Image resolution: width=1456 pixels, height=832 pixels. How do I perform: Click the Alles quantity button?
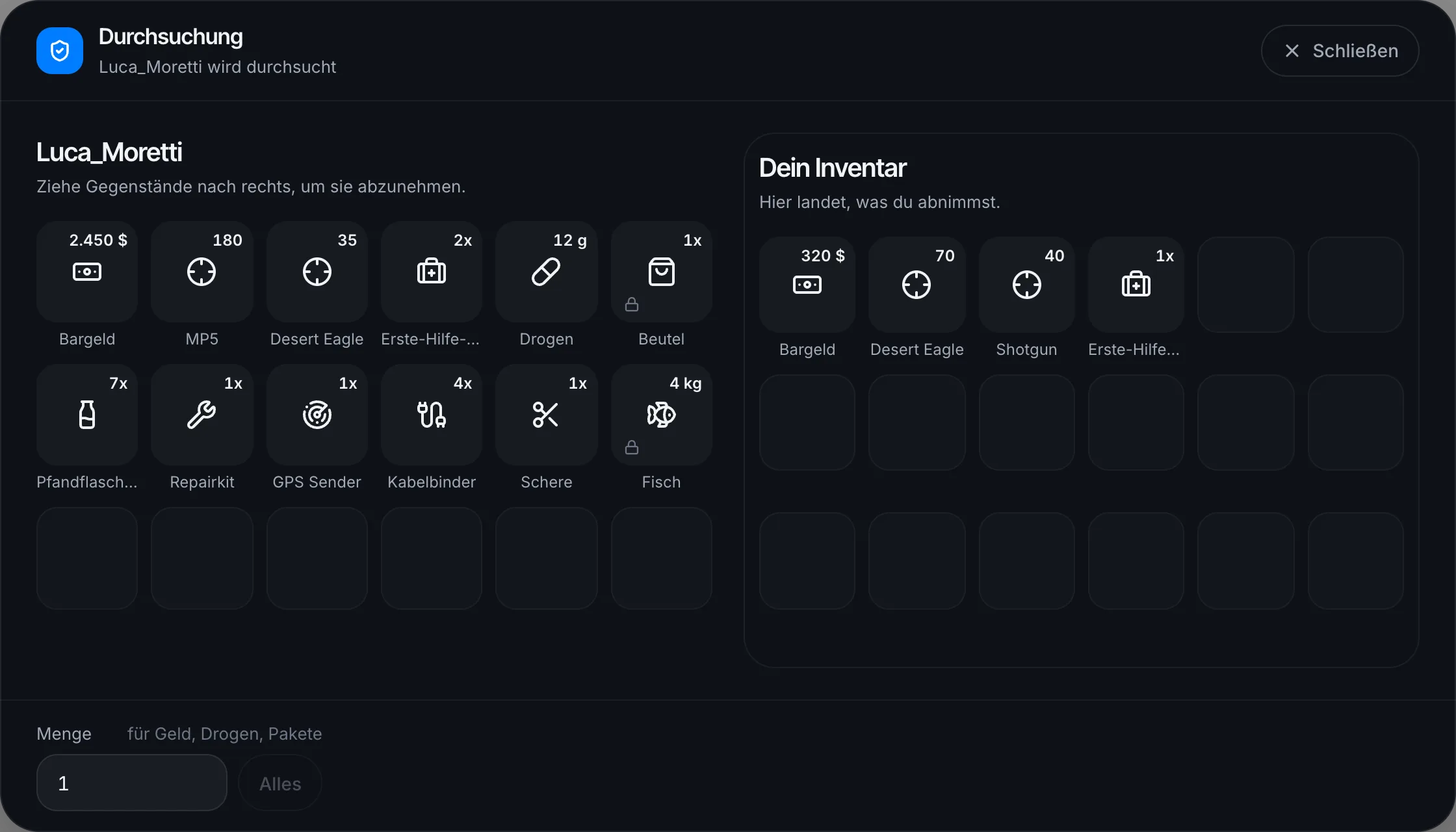280,783
